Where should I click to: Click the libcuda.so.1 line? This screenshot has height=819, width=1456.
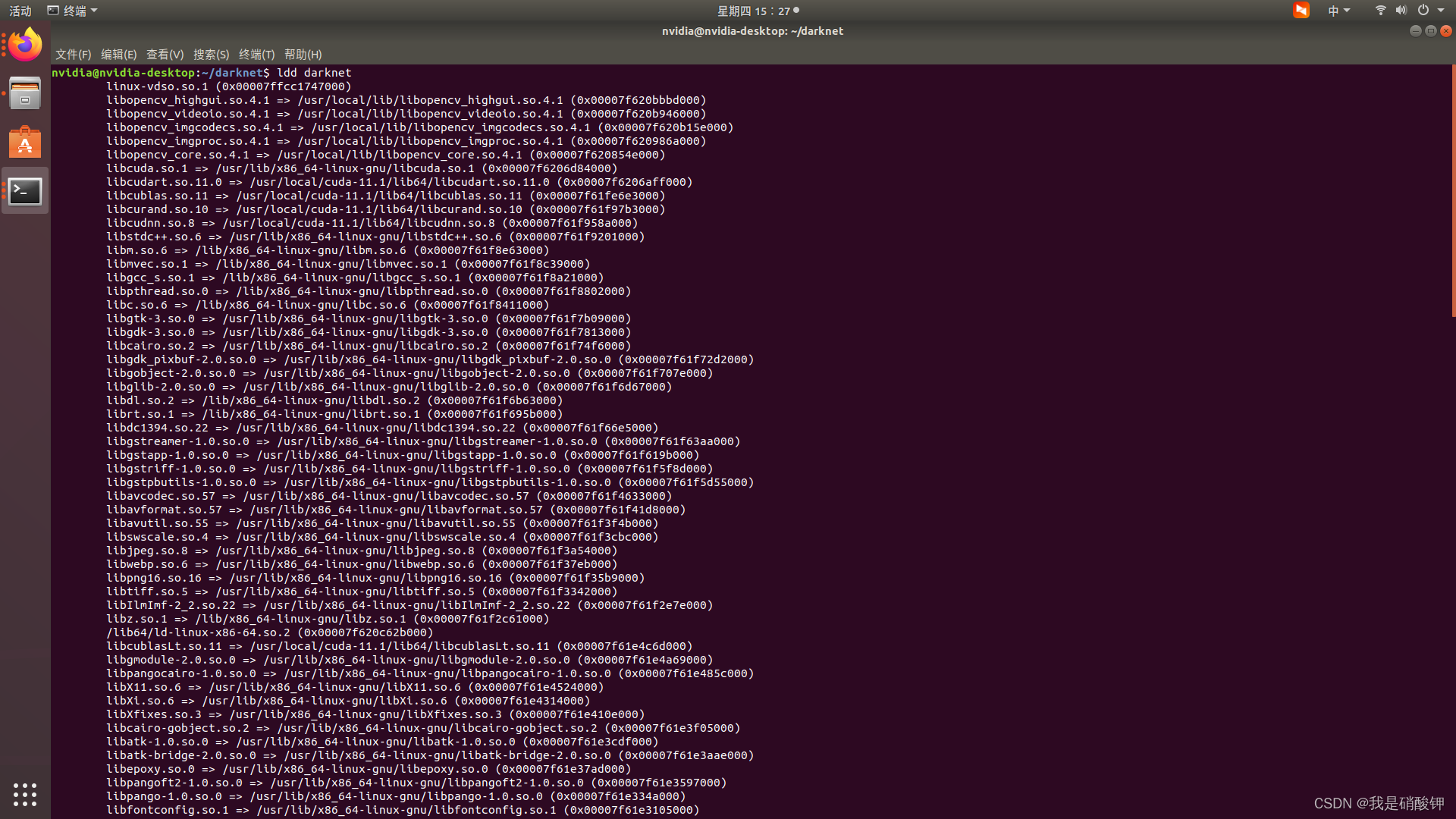click(x=362, y=168)
